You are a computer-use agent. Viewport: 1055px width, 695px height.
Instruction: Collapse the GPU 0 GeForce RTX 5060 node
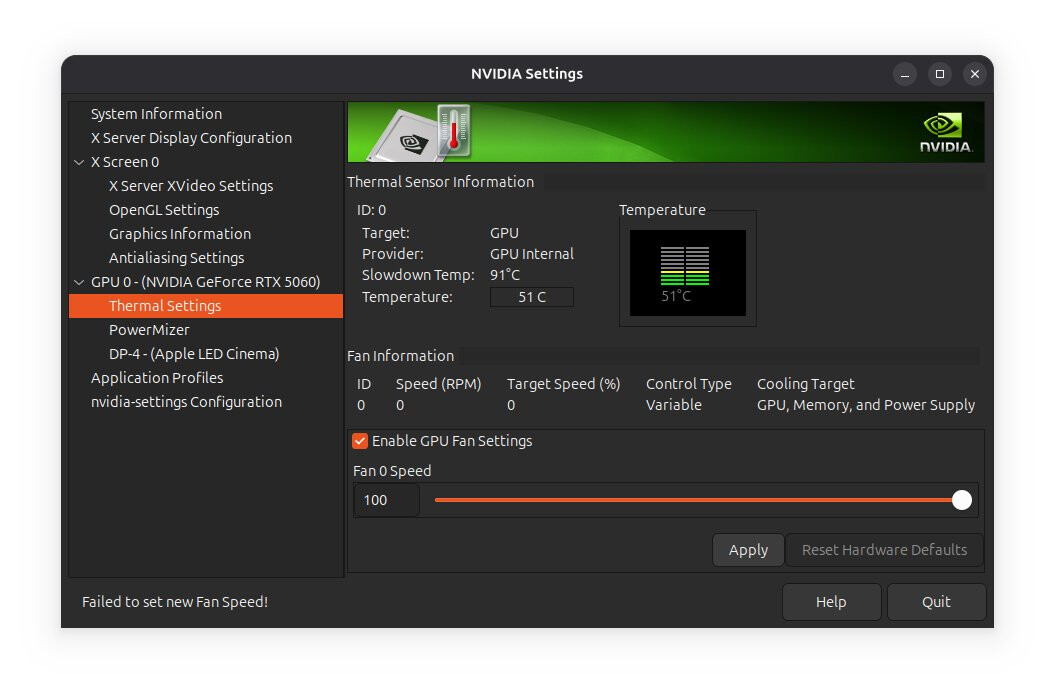pos(80,282)
